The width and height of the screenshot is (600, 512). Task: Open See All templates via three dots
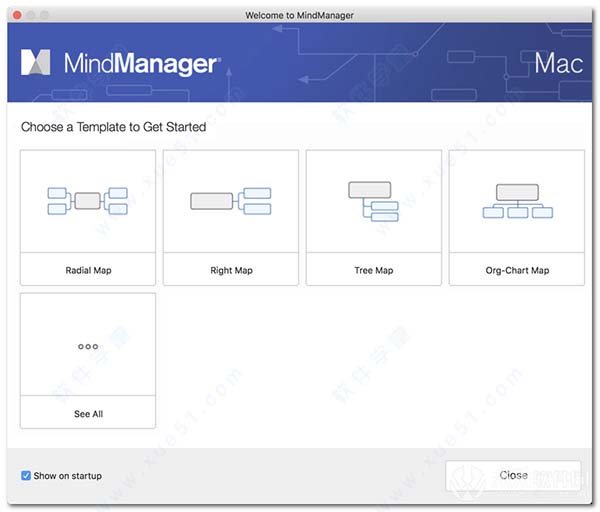(88, 346)
